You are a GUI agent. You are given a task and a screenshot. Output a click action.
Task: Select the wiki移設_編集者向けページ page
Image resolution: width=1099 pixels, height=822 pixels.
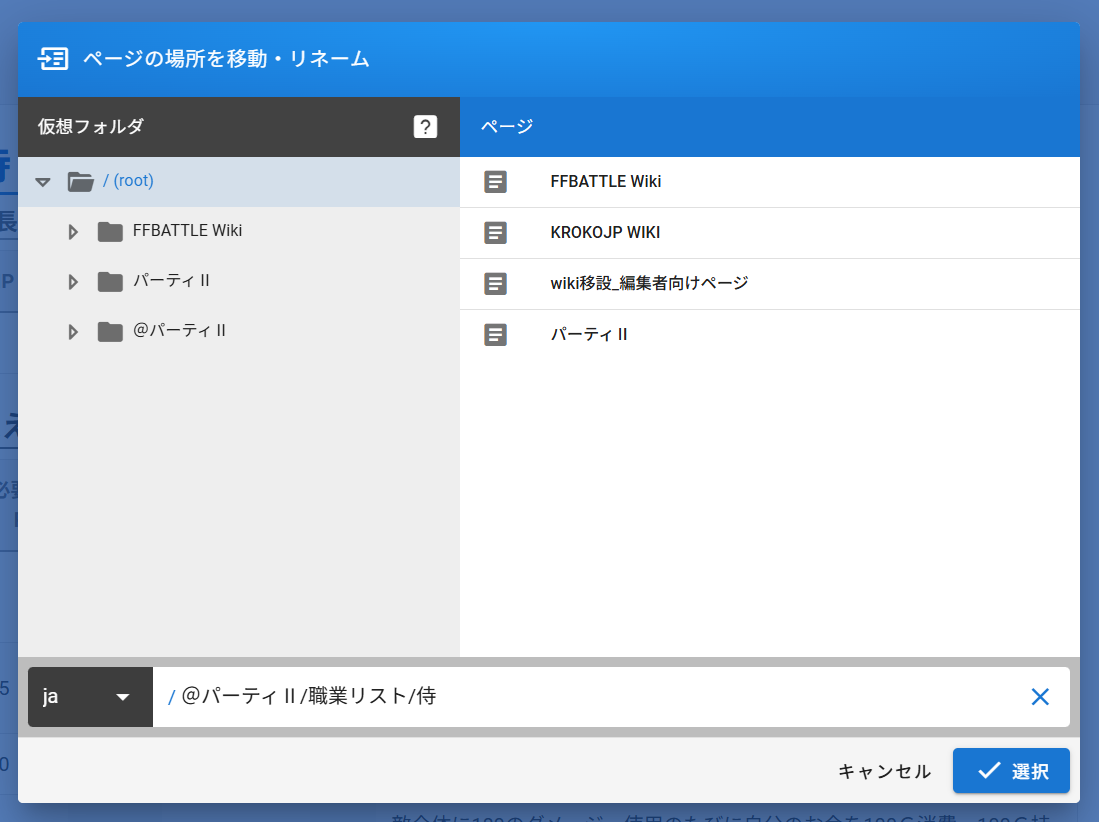[x=649, y=284]
